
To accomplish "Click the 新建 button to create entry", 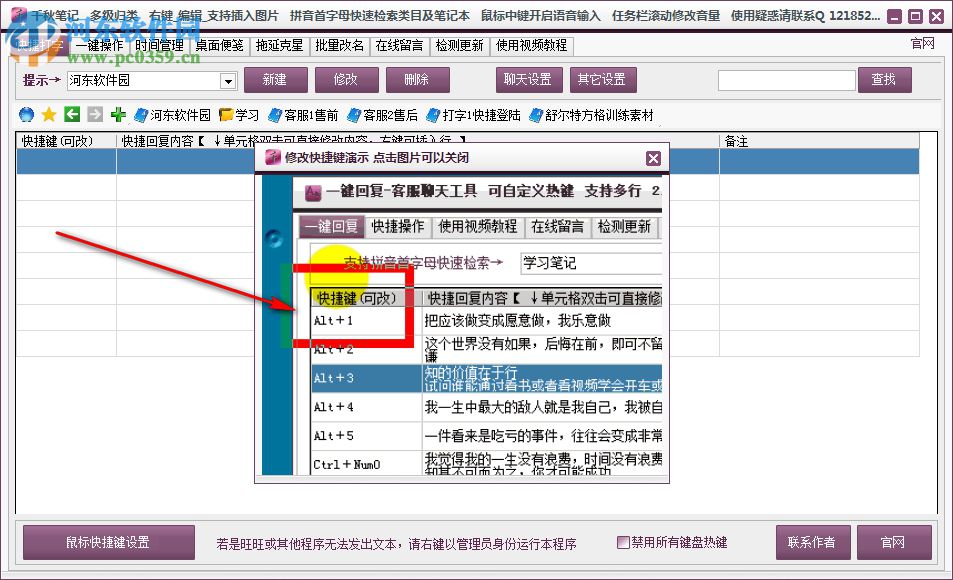I will pos(275,79).
